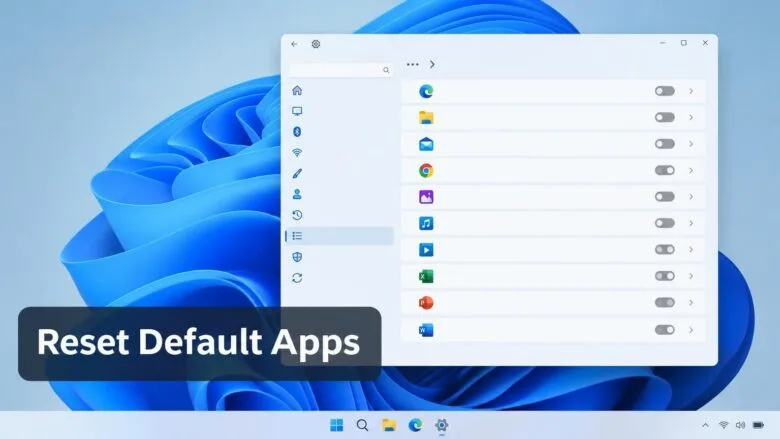The height and width of the screenshot is (439, 780).
Task: Select the Apps list icon in sidebar
Action: click(x=297, y=236)
